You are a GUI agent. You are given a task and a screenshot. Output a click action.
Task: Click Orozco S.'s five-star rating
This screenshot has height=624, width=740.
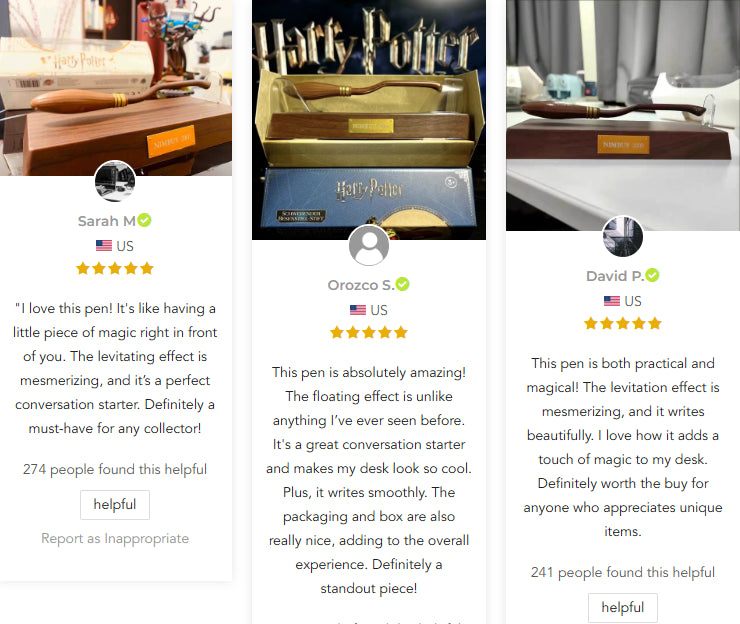[x=369, y=333]
